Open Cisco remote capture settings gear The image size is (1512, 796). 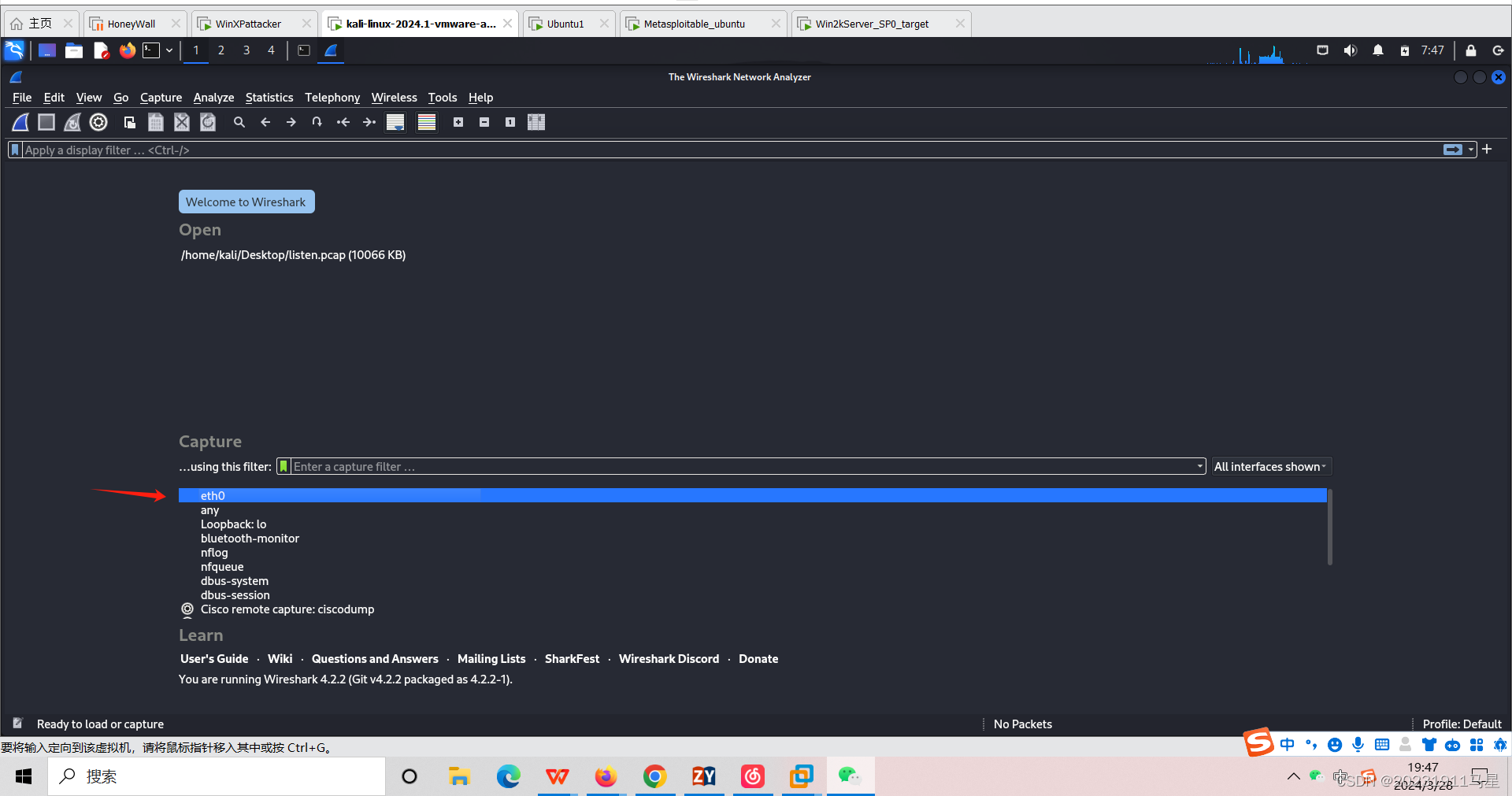(x=187, y=609)
